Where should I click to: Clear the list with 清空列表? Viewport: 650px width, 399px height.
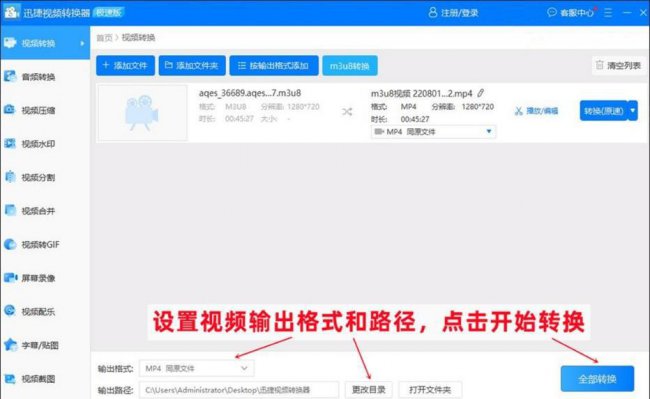[618, 65]
